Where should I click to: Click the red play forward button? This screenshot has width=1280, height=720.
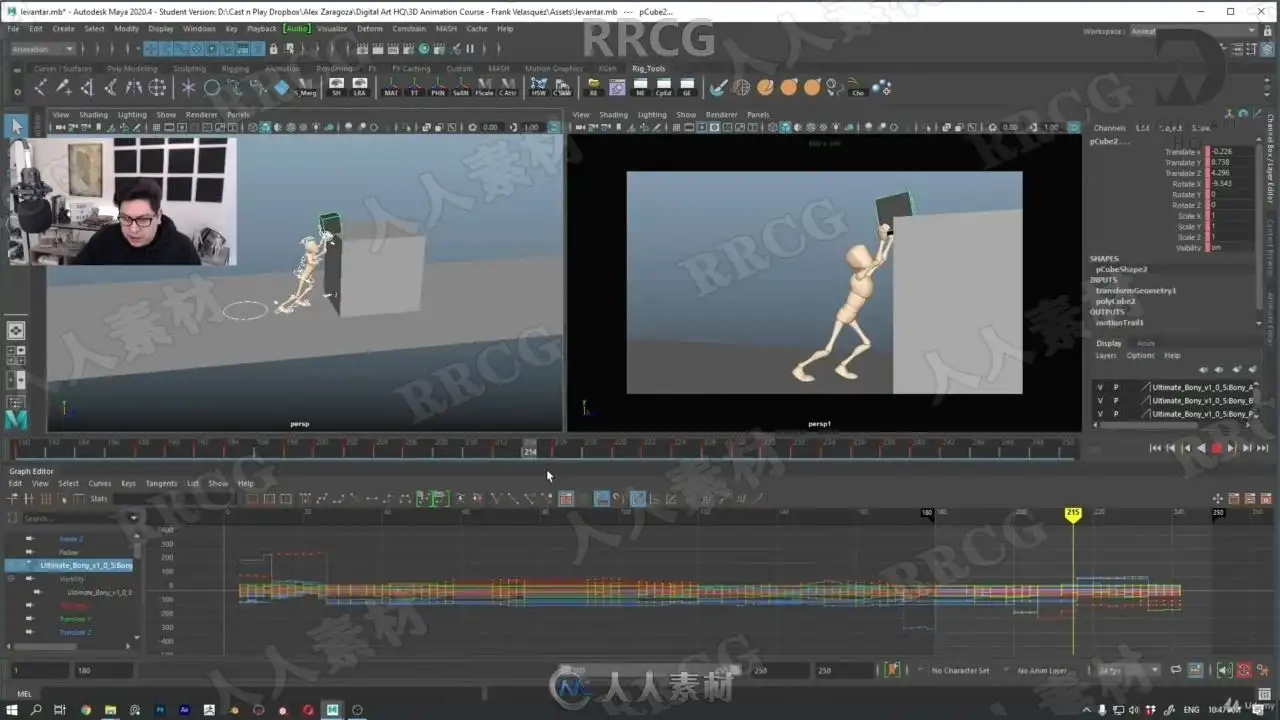click(x=1217, y=448)
